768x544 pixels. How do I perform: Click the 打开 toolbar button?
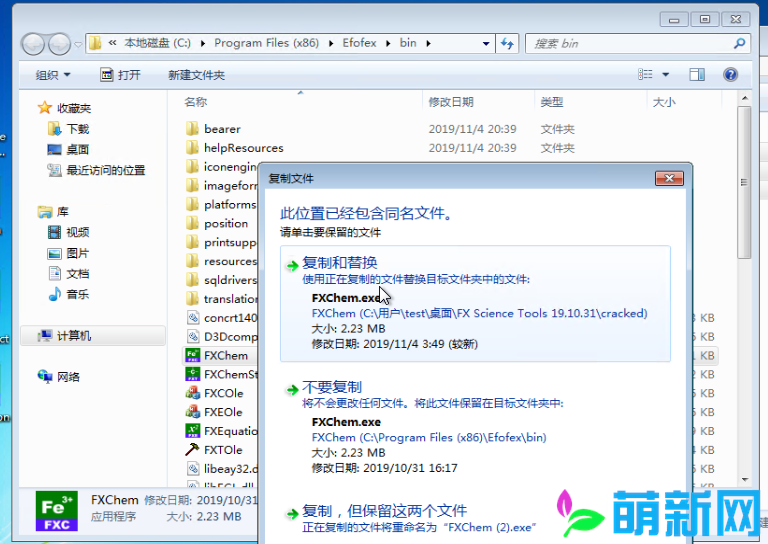tap(120, 75)
